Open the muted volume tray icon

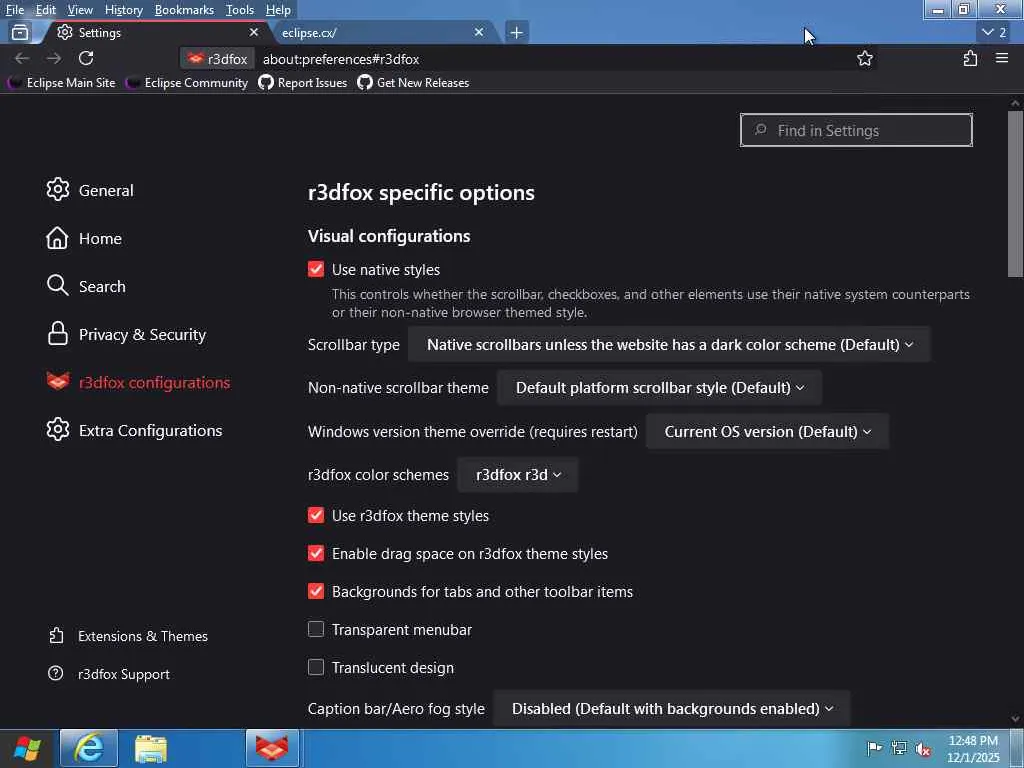tap(923, 749)
